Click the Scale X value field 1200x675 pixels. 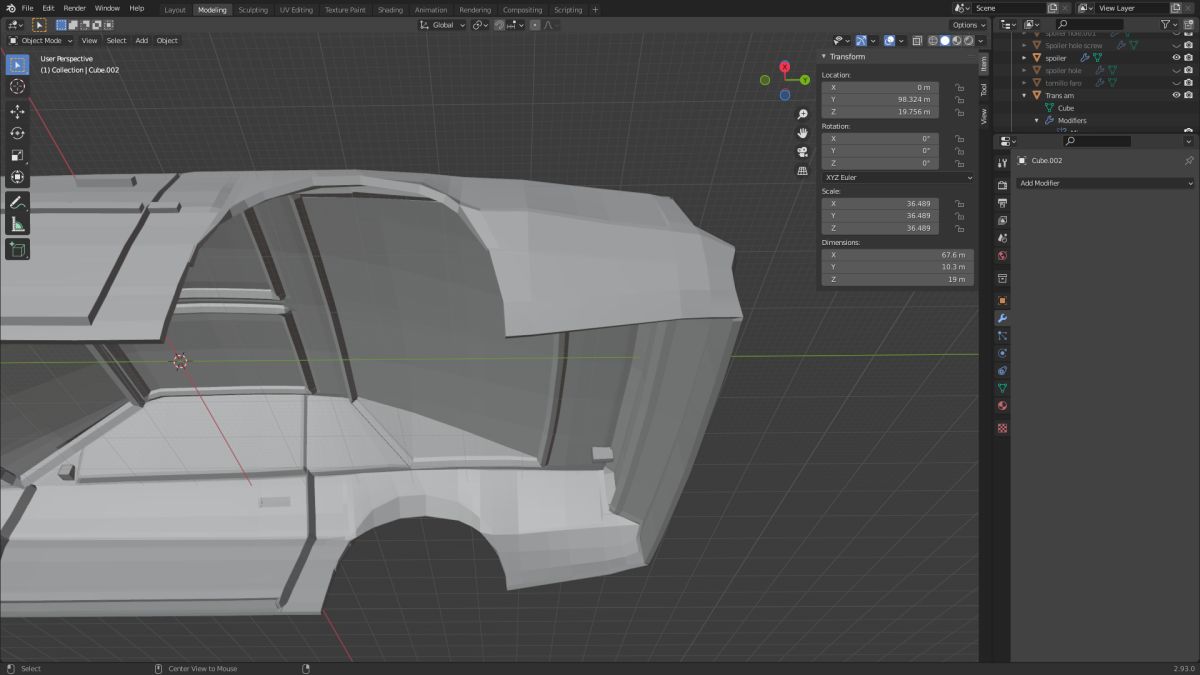pos(880,204)
